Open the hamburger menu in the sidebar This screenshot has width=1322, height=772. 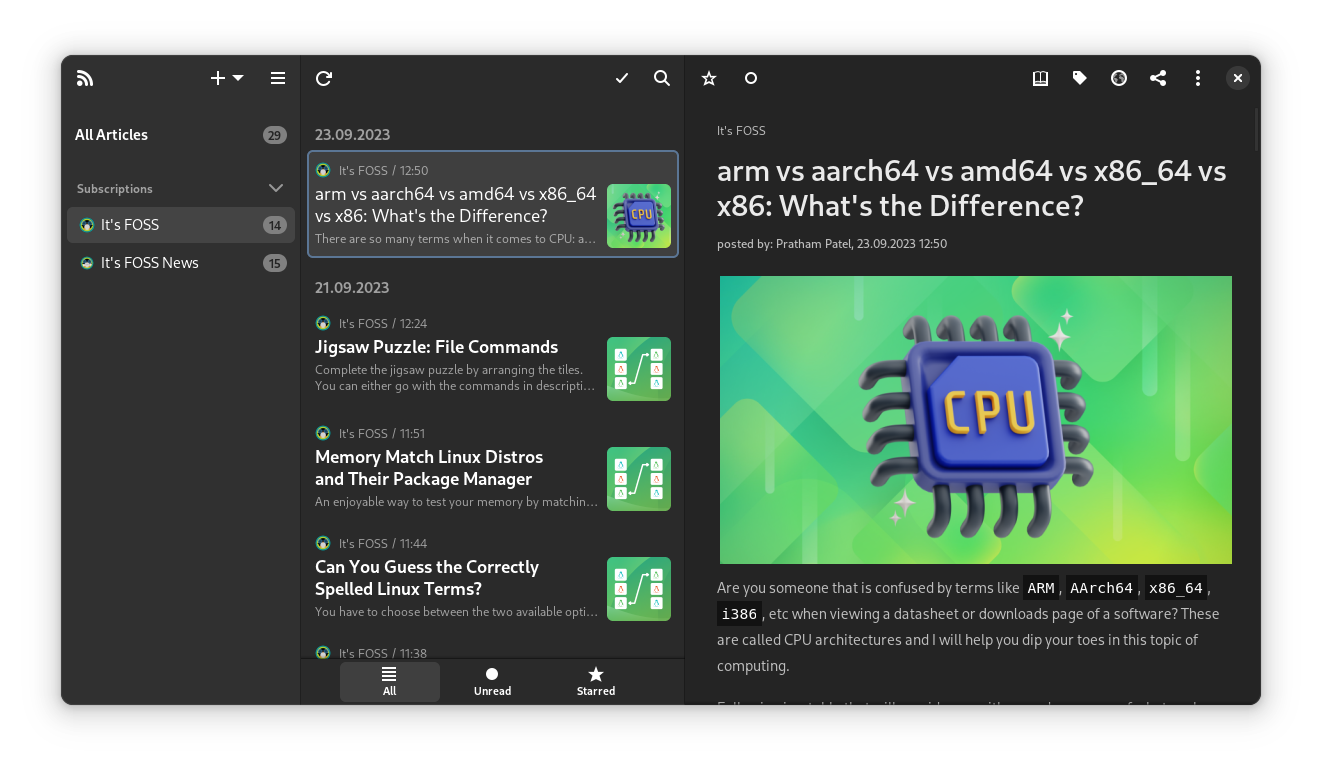pos(277,78)
